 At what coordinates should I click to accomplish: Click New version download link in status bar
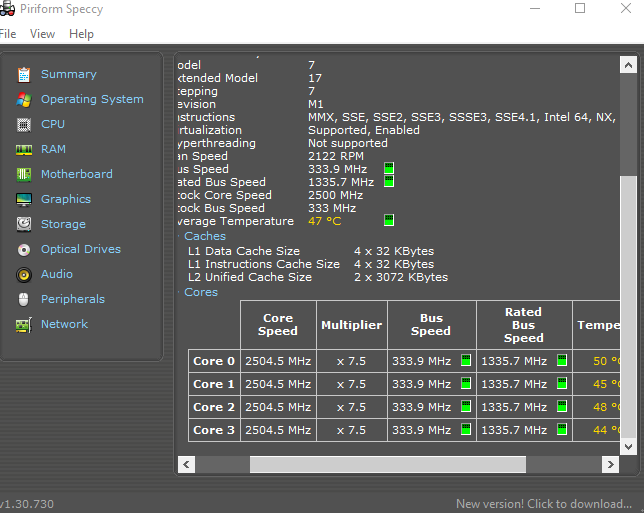[544, 504]
